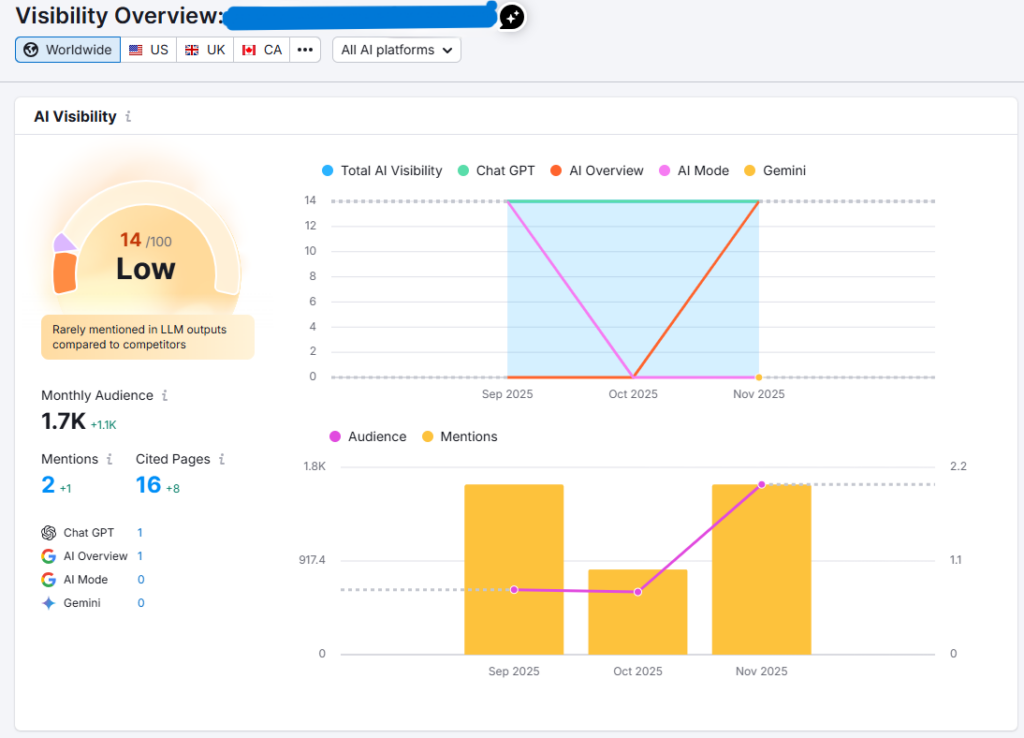Open the Cited Pages count 16
The width and height of the screenshot is (1024, 738).
click(148, 485)
